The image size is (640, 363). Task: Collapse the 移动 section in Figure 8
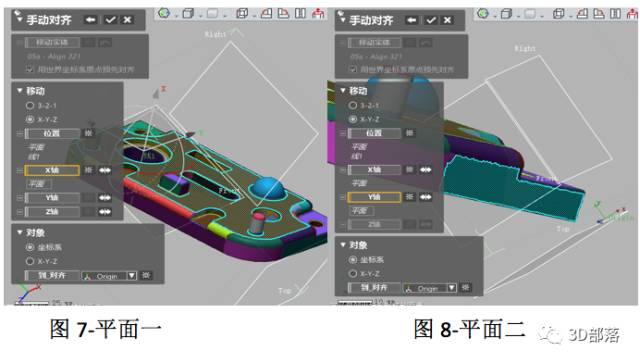click(342, 91)
